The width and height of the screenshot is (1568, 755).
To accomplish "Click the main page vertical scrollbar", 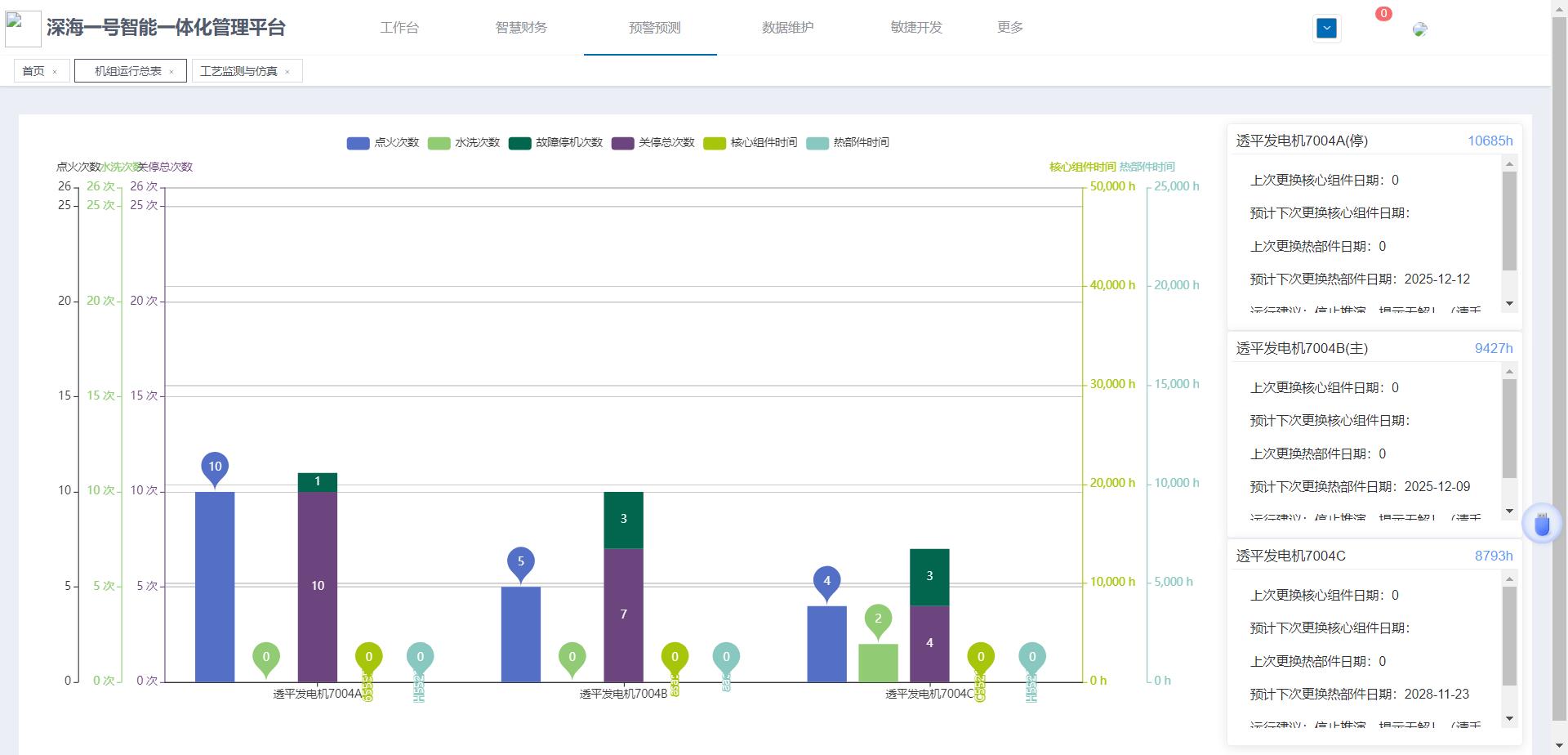I will 1559,368.
